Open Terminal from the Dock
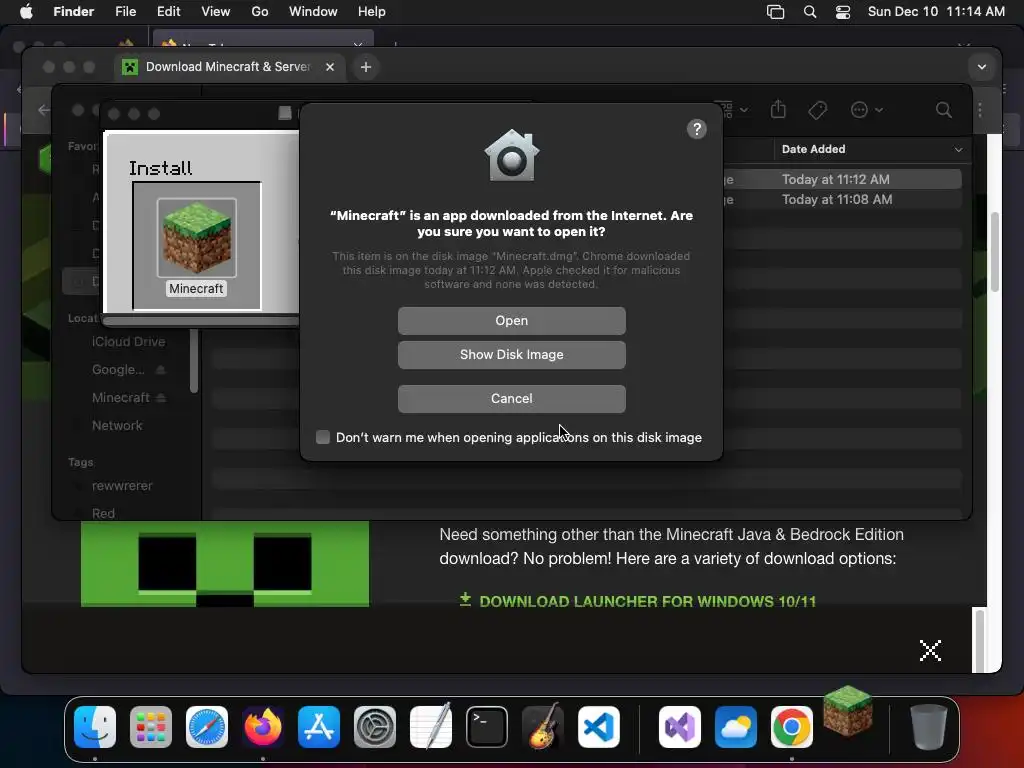1024x768 pixels. 487,727
